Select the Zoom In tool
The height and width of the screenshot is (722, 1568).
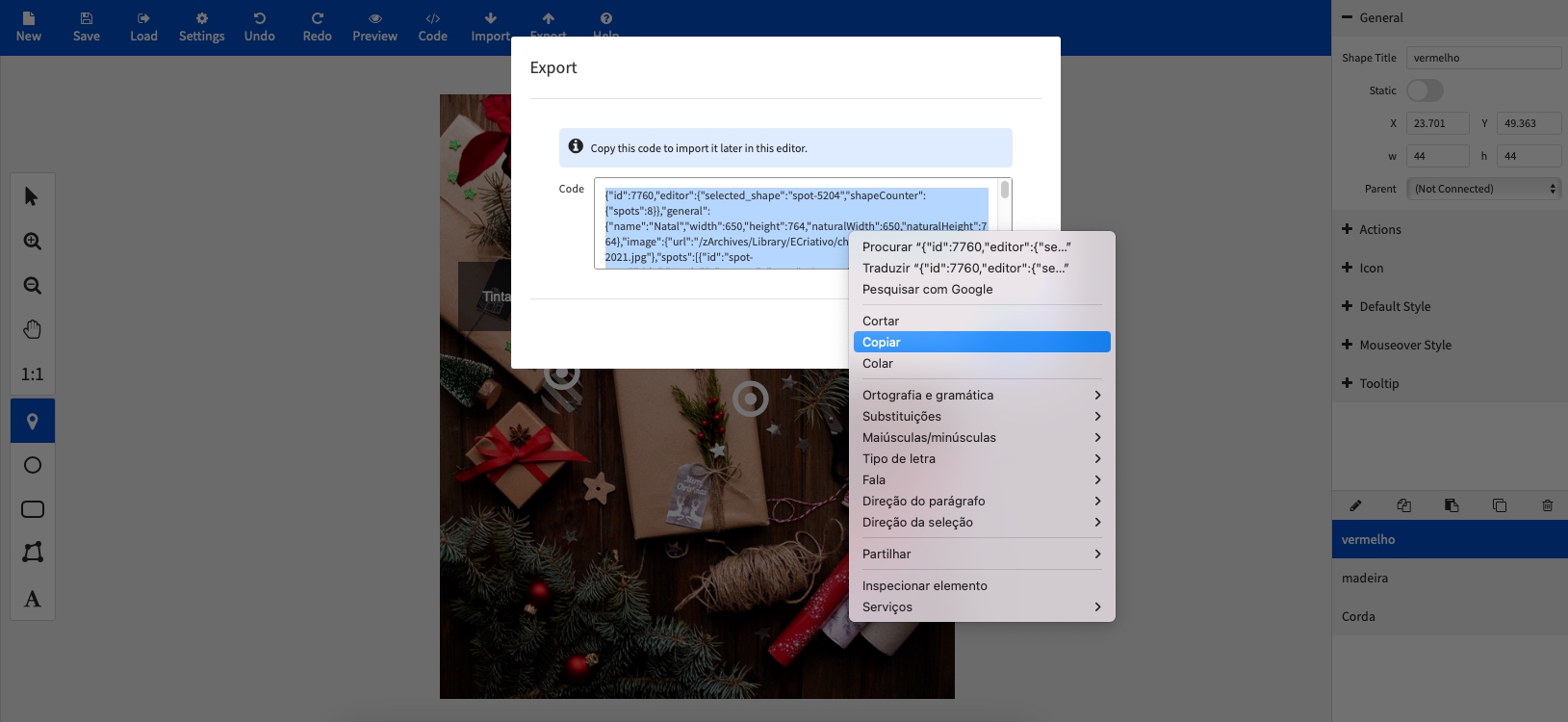pos(32,241)
